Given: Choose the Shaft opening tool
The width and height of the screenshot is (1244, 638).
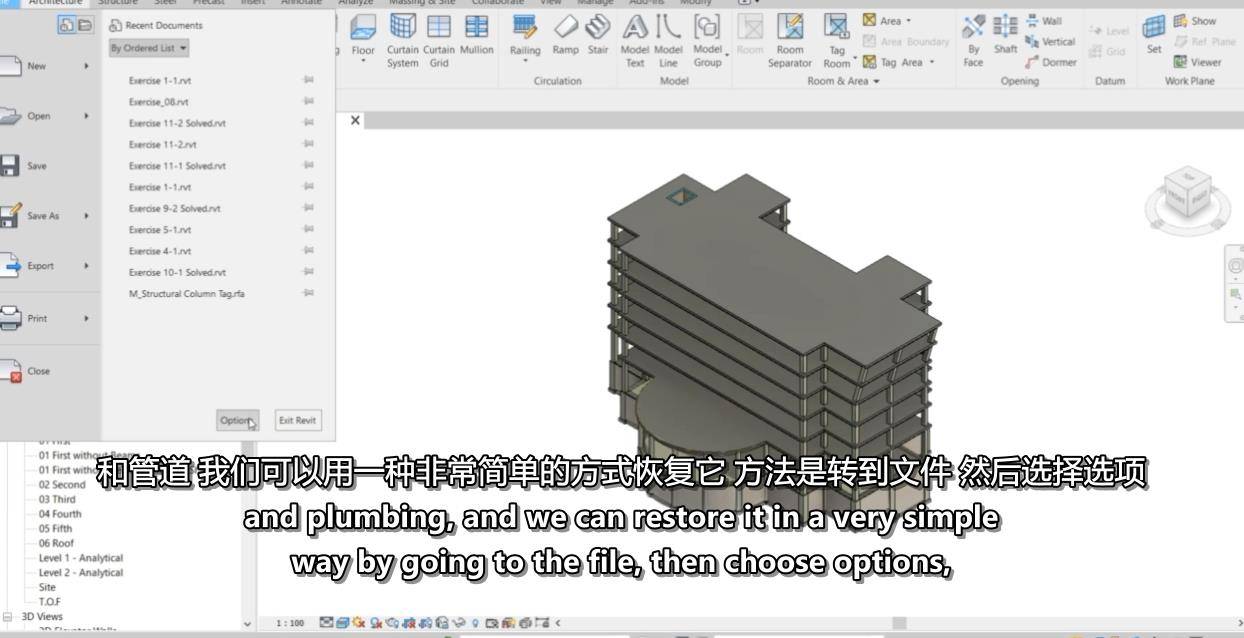Looking at the screenshot, I should (x=1005, y=36).
